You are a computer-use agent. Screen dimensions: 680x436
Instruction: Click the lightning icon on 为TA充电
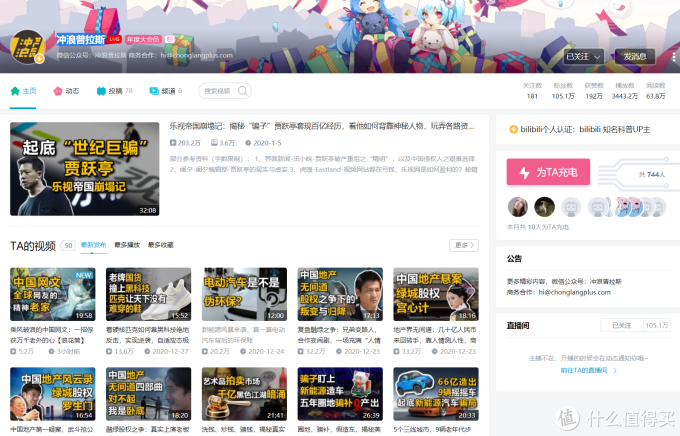[x=525, y=173]
